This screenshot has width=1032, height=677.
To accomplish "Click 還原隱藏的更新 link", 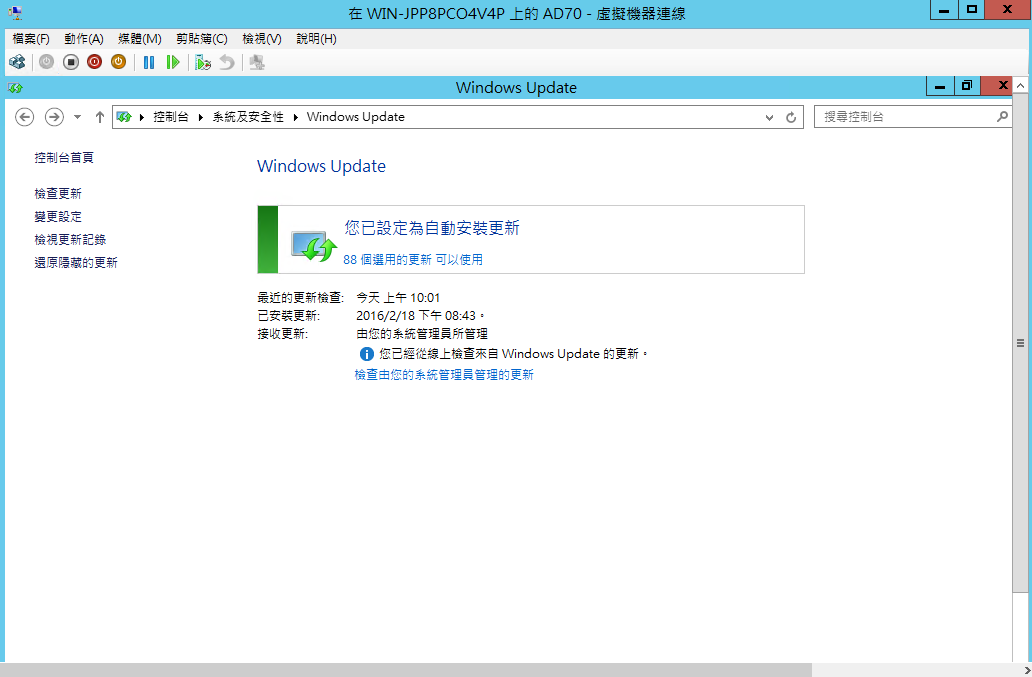I will (76, 263).
